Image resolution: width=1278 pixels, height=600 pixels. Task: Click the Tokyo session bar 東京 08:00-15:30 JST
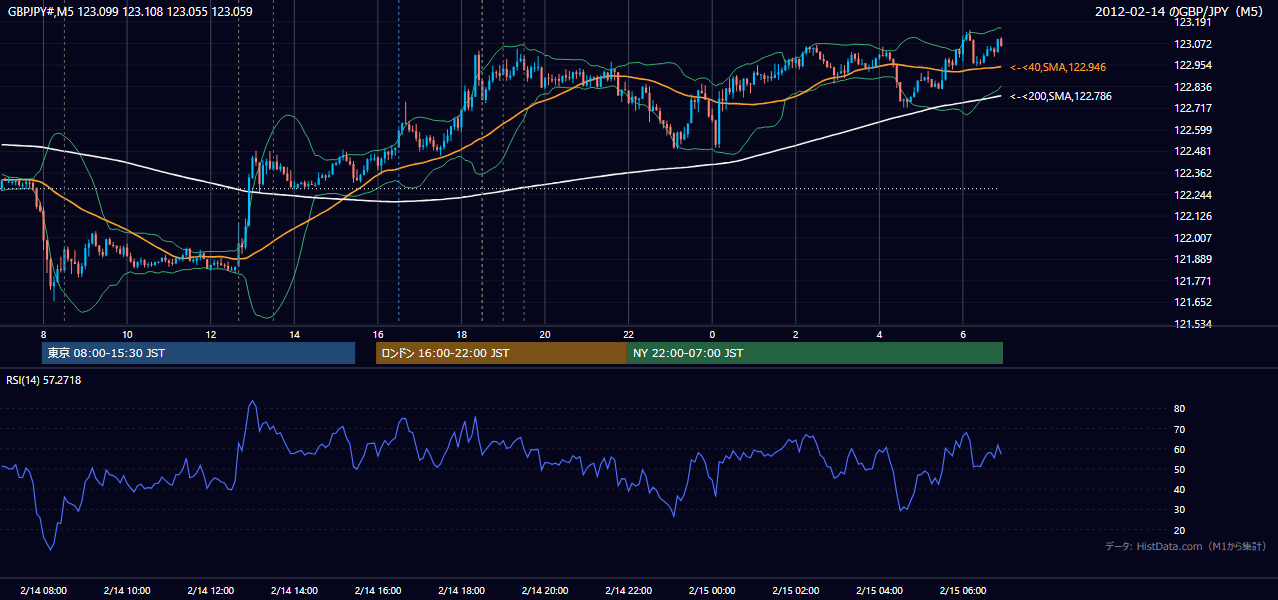pos(198,353)
